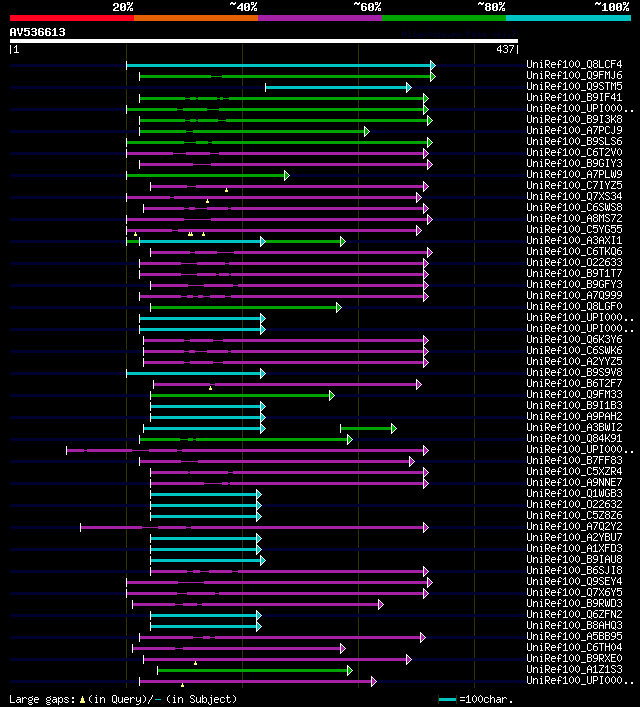Click the AV536613 query name
Screen dimensions: 640x707
pyautogui.click(x=37, y=32)
